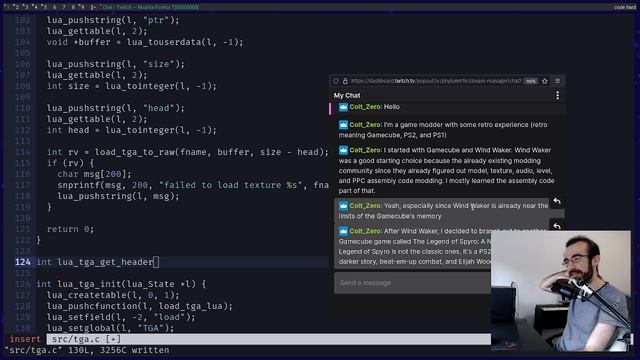Click line number 124 in the gutter

point(23,262)
